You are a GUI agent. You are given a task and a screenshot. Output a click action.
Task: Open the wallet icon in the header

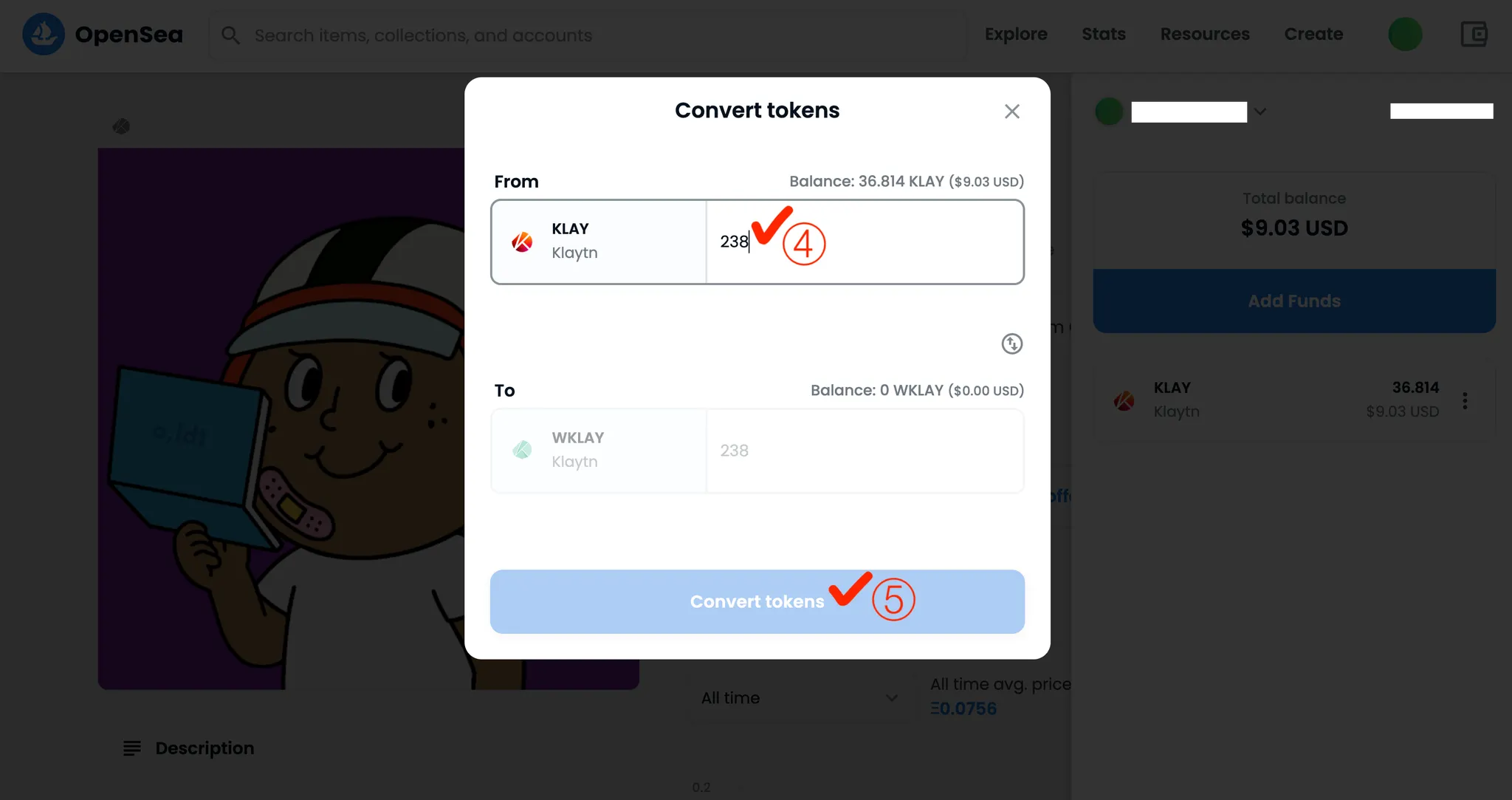[1474, 34]
